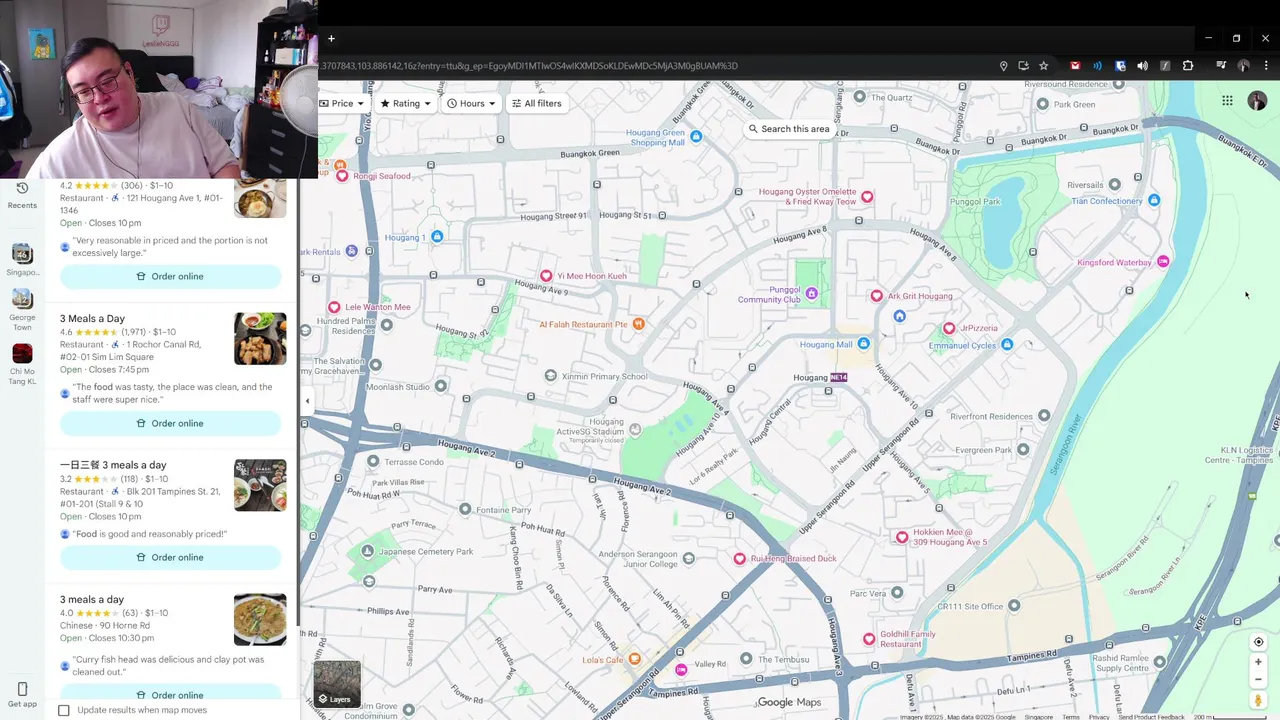Open the Rating filter dropdown
Image resolution: width=1280 pixels, height=720 pixels.
405,103
